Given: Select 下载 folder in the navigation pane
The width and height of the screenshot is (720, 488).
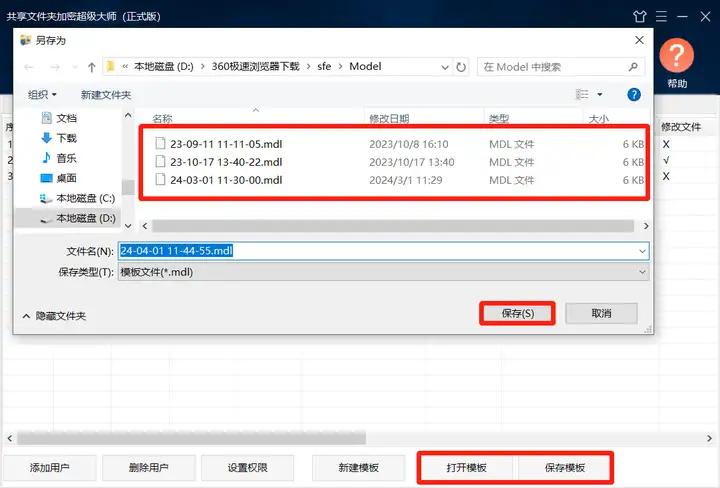Looking at the screenshot, I should pos(66,138).
